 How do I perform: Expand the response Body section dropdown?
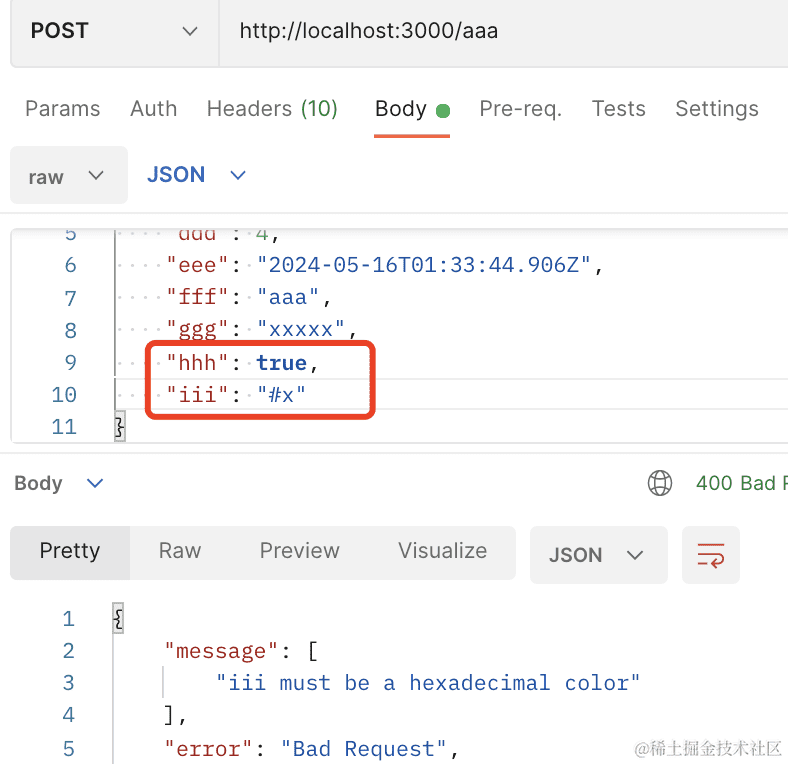point(59,484)
